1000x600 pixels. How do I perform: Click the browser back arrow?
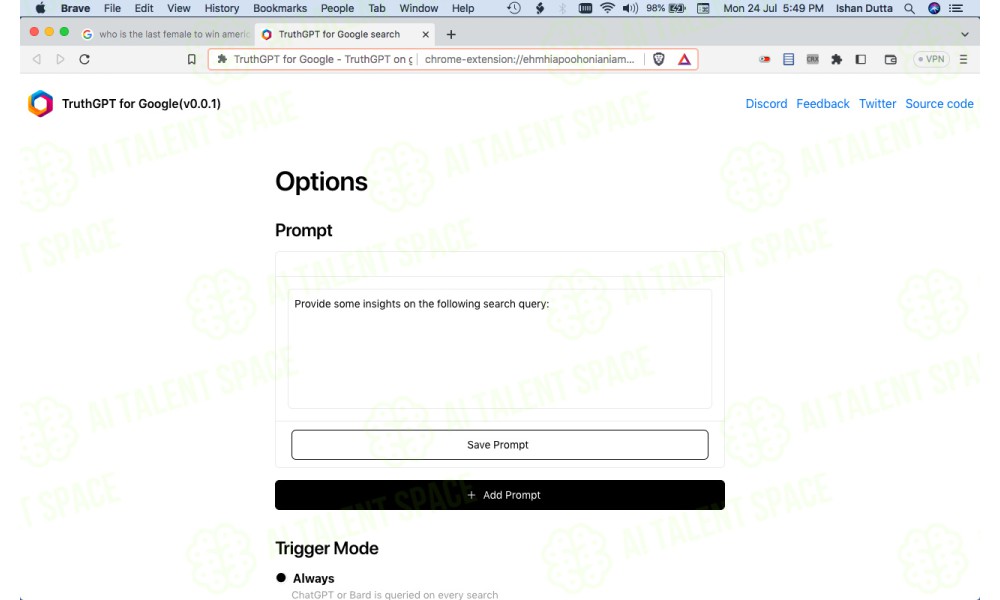point(37,59)
